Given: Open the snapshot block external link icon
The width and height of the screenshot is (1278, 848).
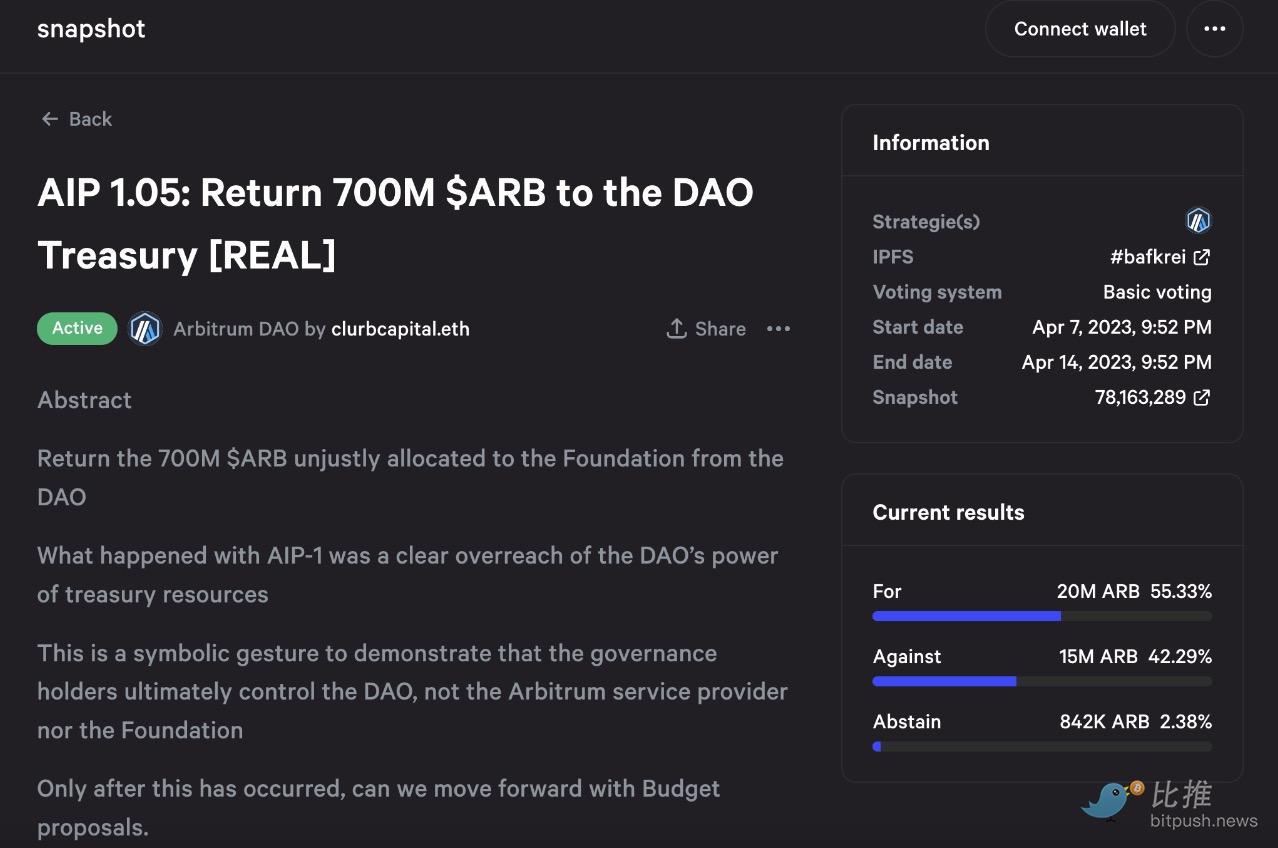Looking at the screenshot, I should (x=1202, y=397).
